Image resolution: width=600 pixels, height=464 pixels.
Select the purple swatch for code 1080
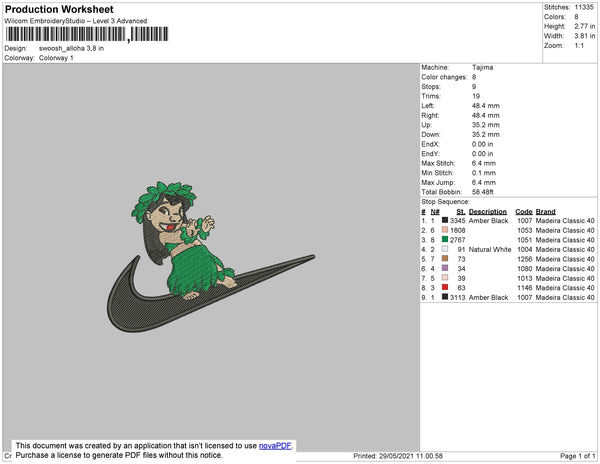445,268
